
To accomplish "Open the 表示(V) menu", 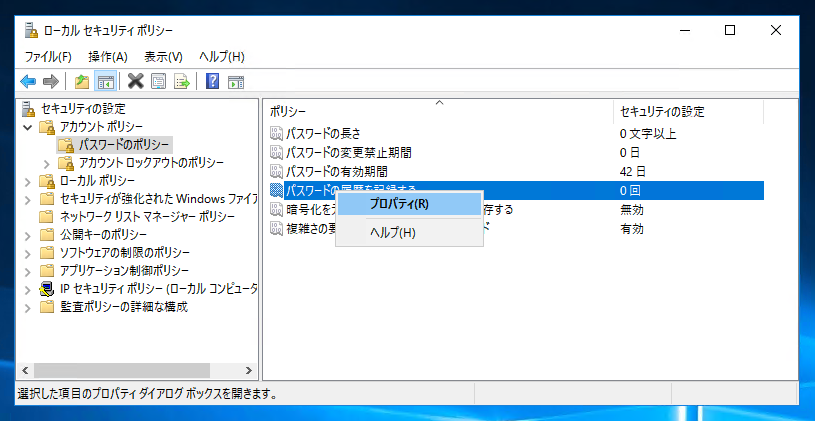I will [163, 56].
